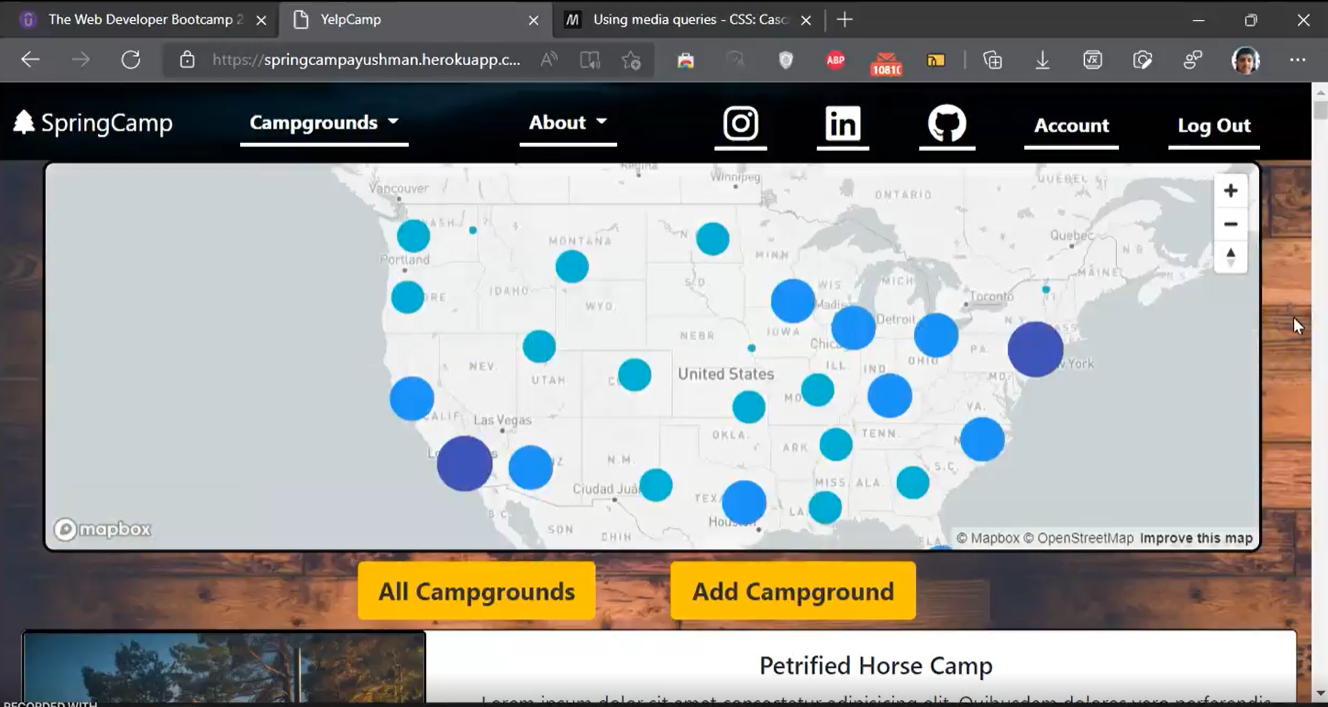Viewport: 1328px width, 707px height.
Task: Open the Instagram icon link in navbar
Action: point(740,124)
